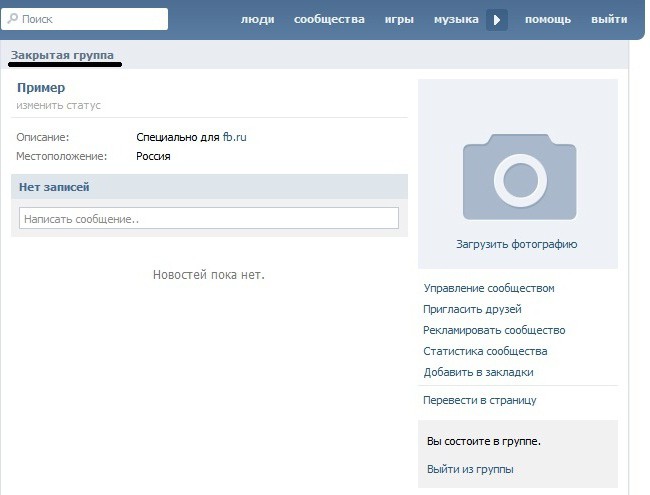Click Рекламировать сообщество
The width and height of the screenshot is (650, 495).
pyautogui.click(x=494, y=330)
